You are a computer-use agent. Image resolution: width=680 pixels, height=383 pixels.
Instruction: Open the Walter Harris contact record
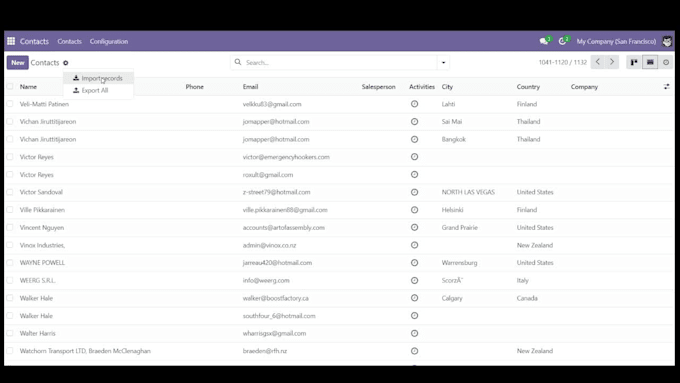point(38,334)
